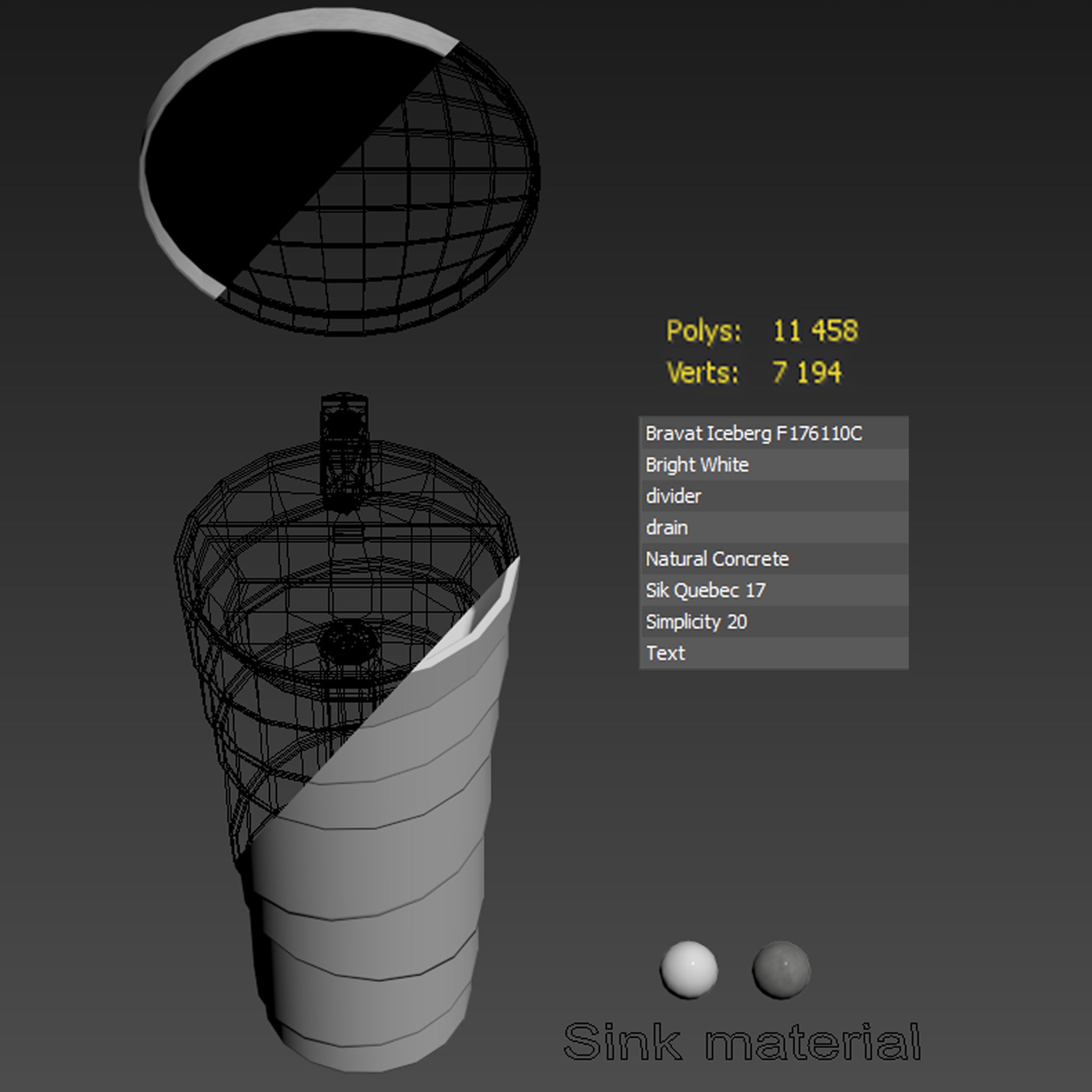Click the Polys count 11 458

(x=815, y=331)
